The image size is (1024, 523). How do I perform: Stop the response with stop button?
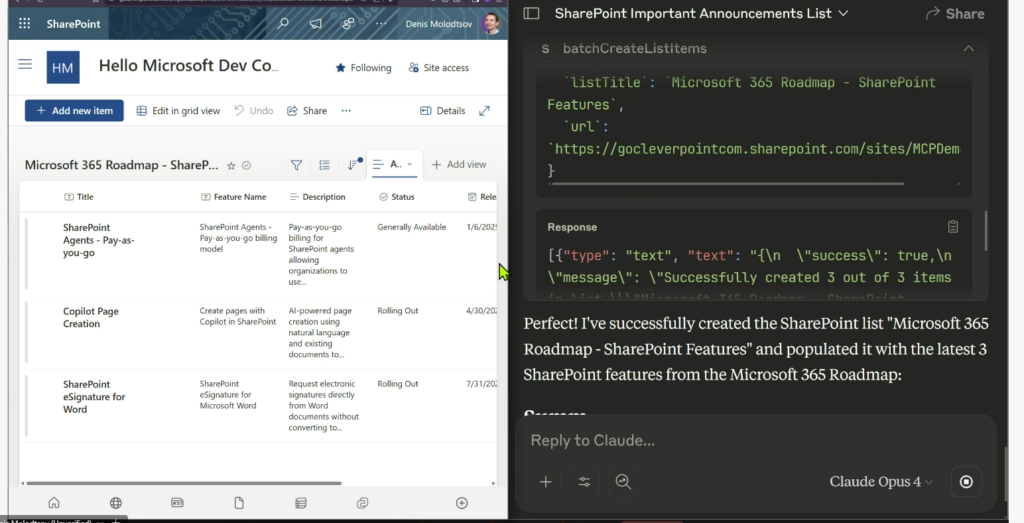point(966,482)
